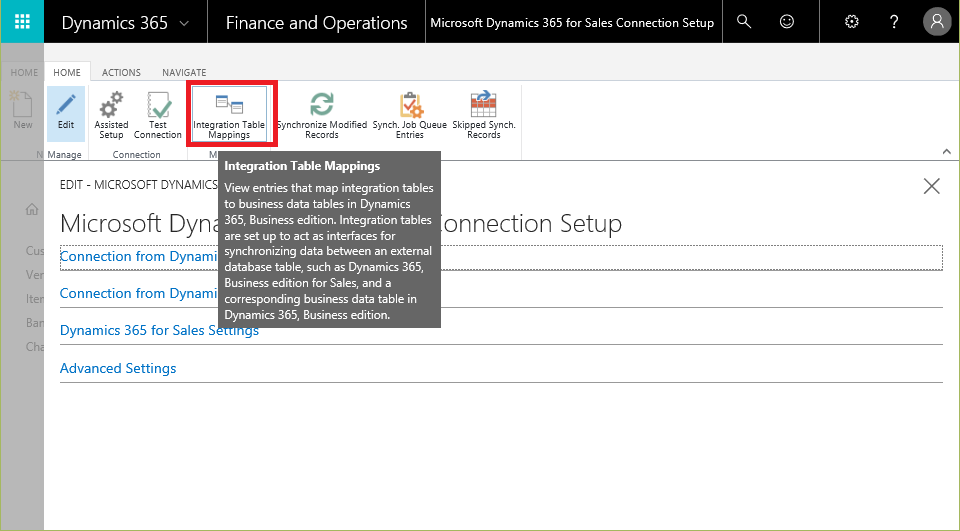Close the edit page with X
Screen dimensions: 960x531
pyautogui.click(x=931, y=186)
